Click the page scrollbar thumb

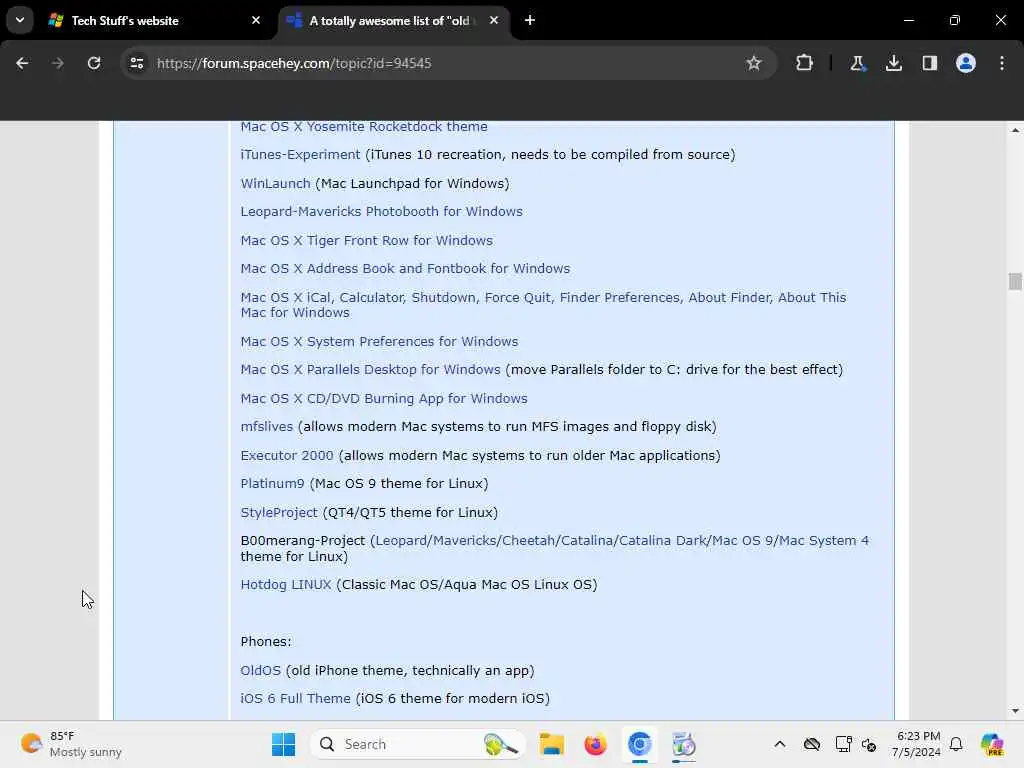[x=1015, y=281]
